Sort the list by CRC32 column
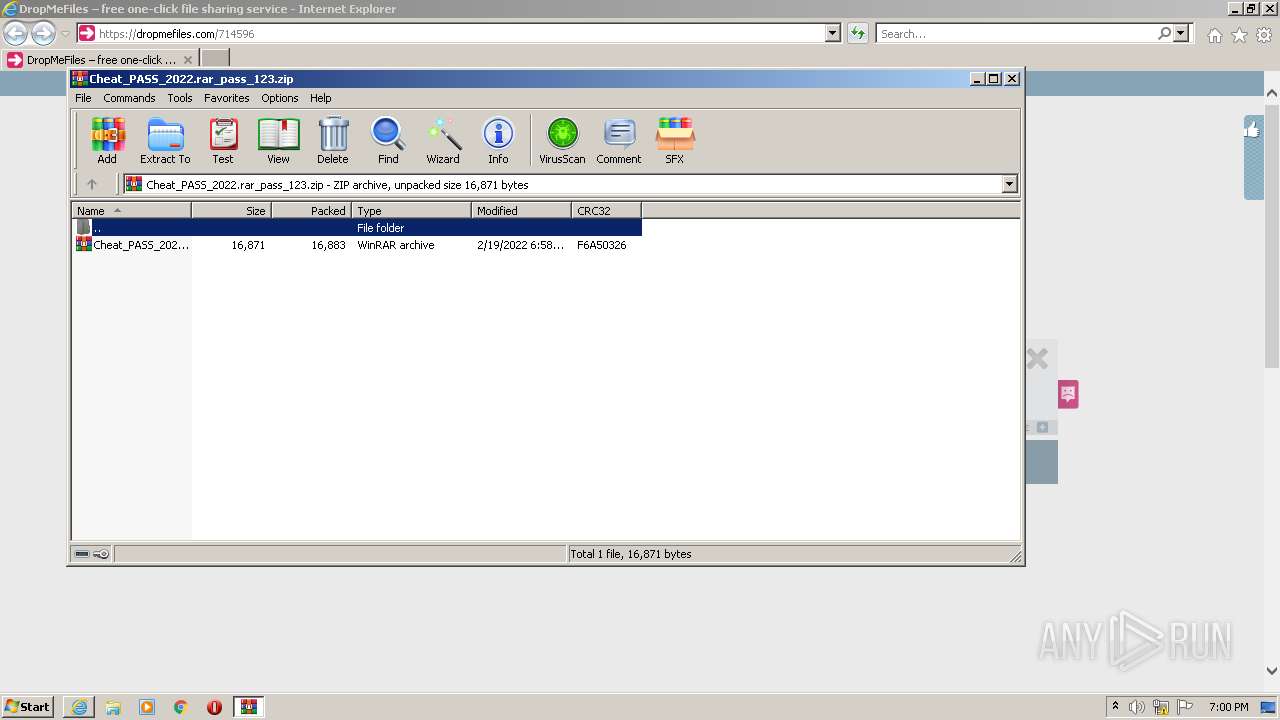The image size is (1280, 720). [606, 210]
